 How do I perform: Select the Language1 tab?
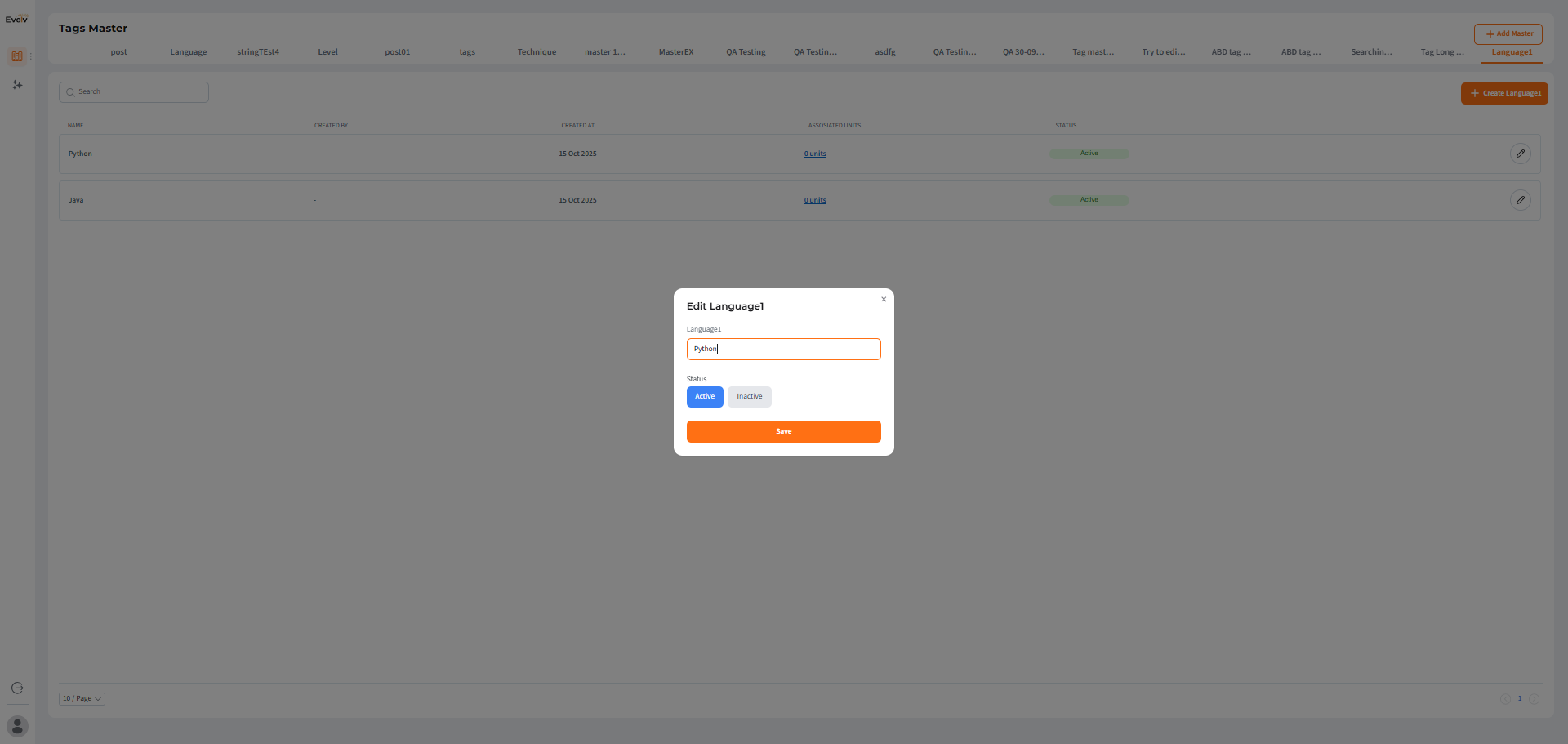coord(1512,52)
